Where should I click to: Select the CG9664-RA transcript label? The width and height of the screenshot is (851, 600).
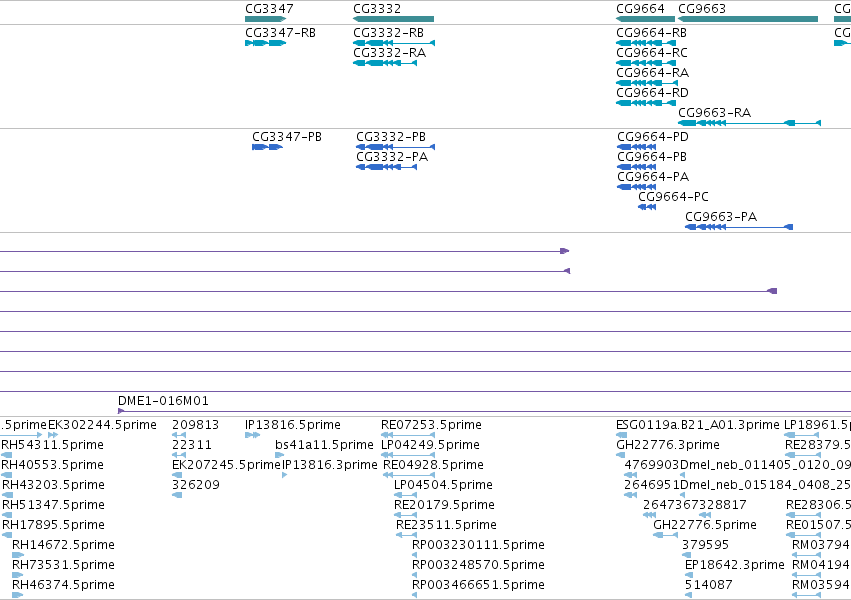(x=652, y=73)
